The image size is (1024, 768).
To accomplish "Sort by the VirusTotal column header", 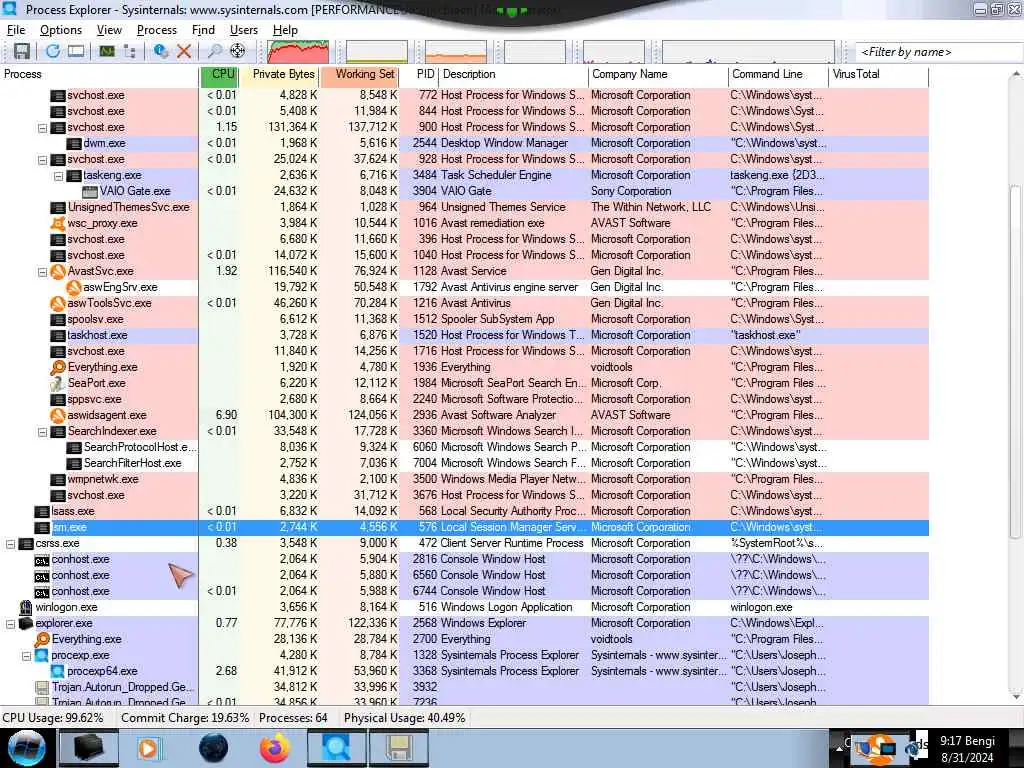I will [x=878, y=74].
